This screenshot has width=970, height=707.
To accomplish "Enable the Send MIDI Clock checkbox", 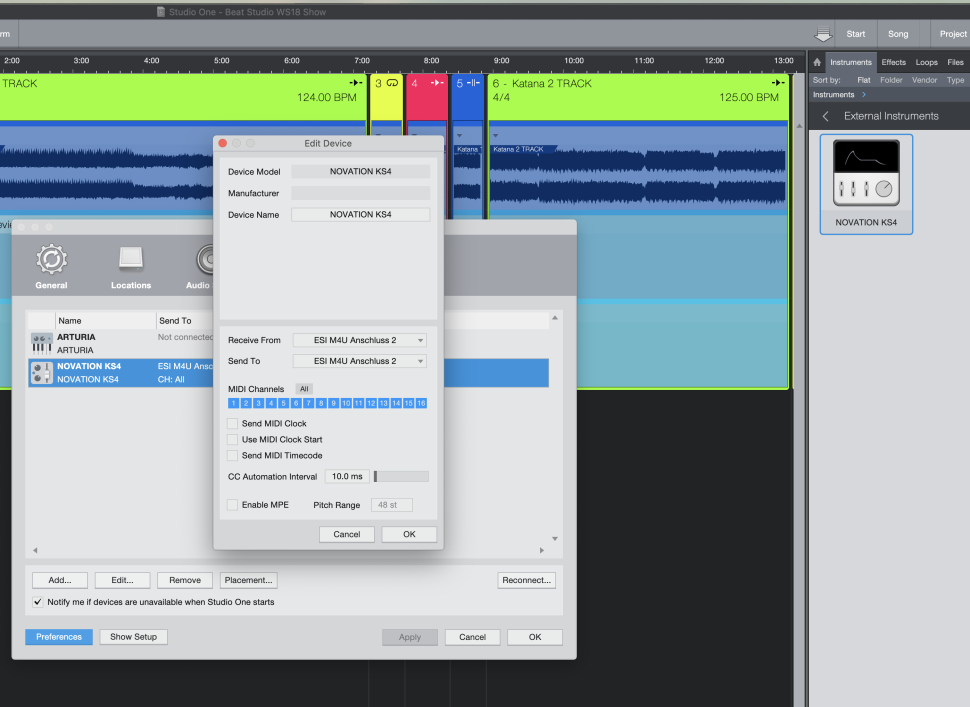I will point(233,424).
